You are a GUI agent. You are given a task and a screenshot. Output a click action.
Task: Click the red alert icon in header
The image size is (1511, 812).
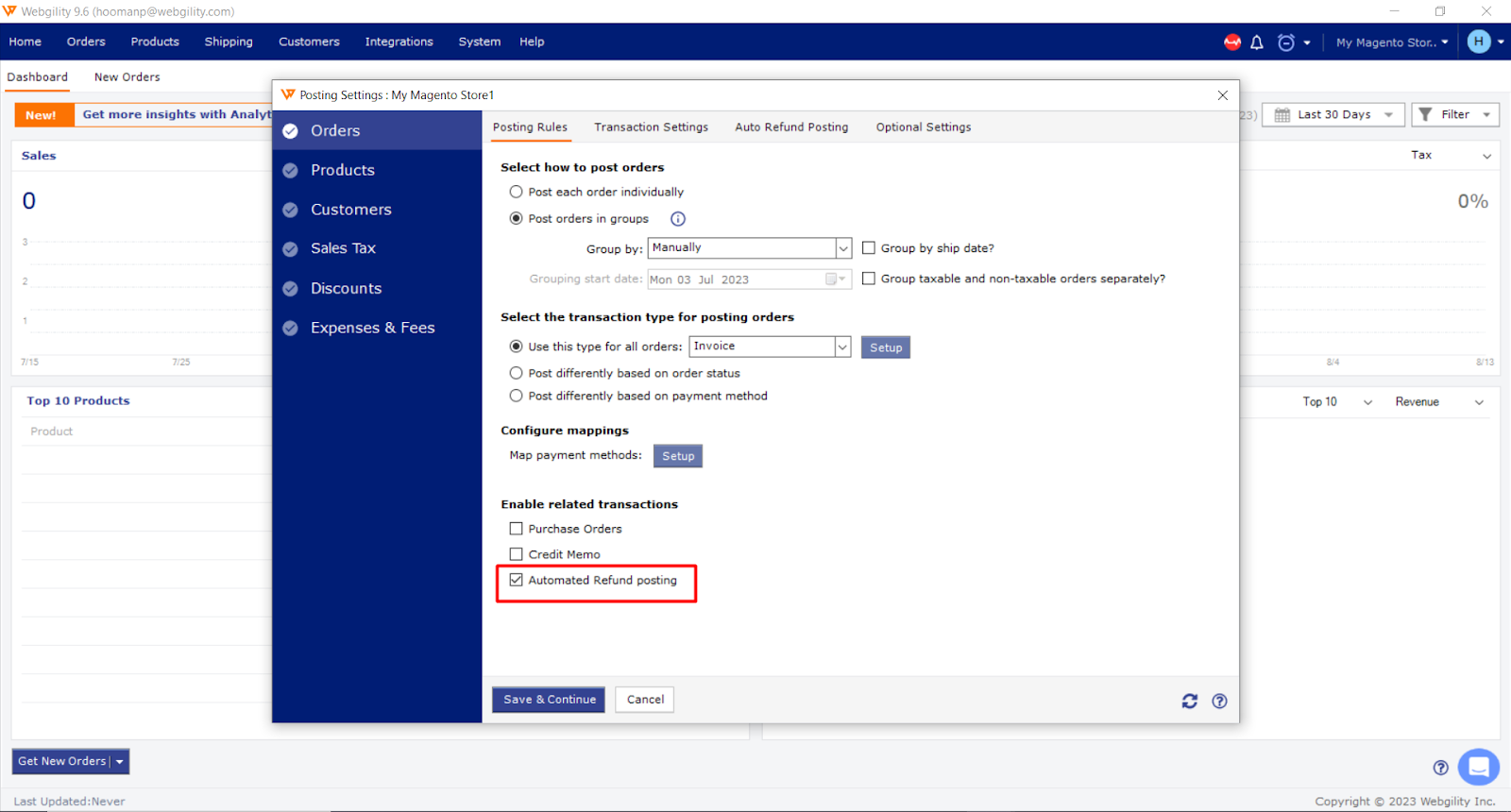point(1232,42)
